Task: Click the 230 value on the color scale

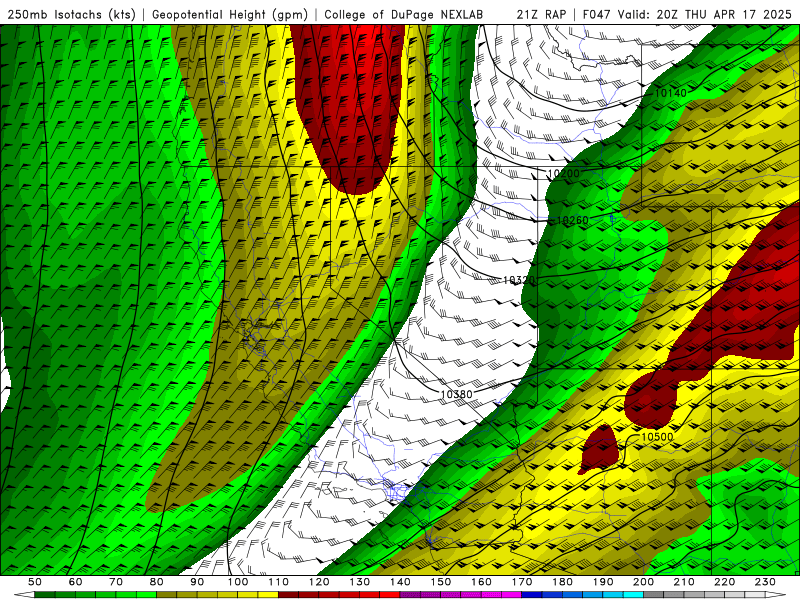Action: click(765, 582)
